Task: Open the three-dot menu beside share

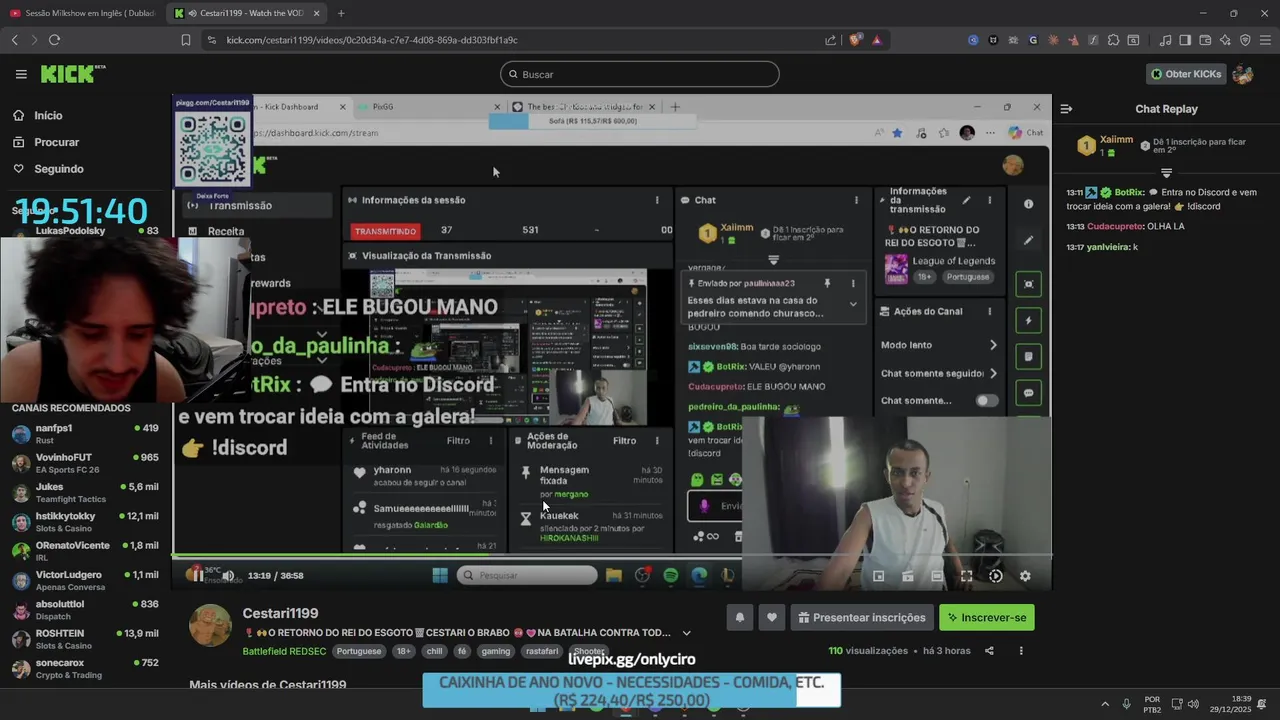Action: coord(1021,651)
